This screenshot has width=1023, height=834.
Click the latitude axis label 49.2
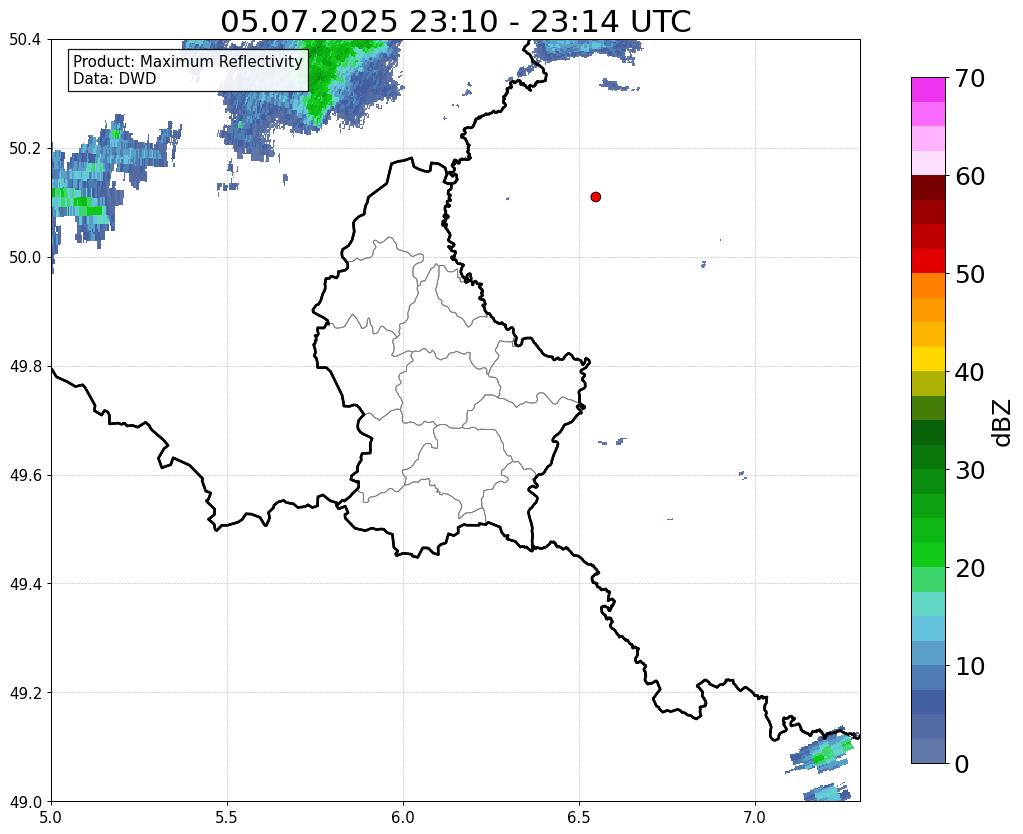pyautogui.click(x=25, y=693)
